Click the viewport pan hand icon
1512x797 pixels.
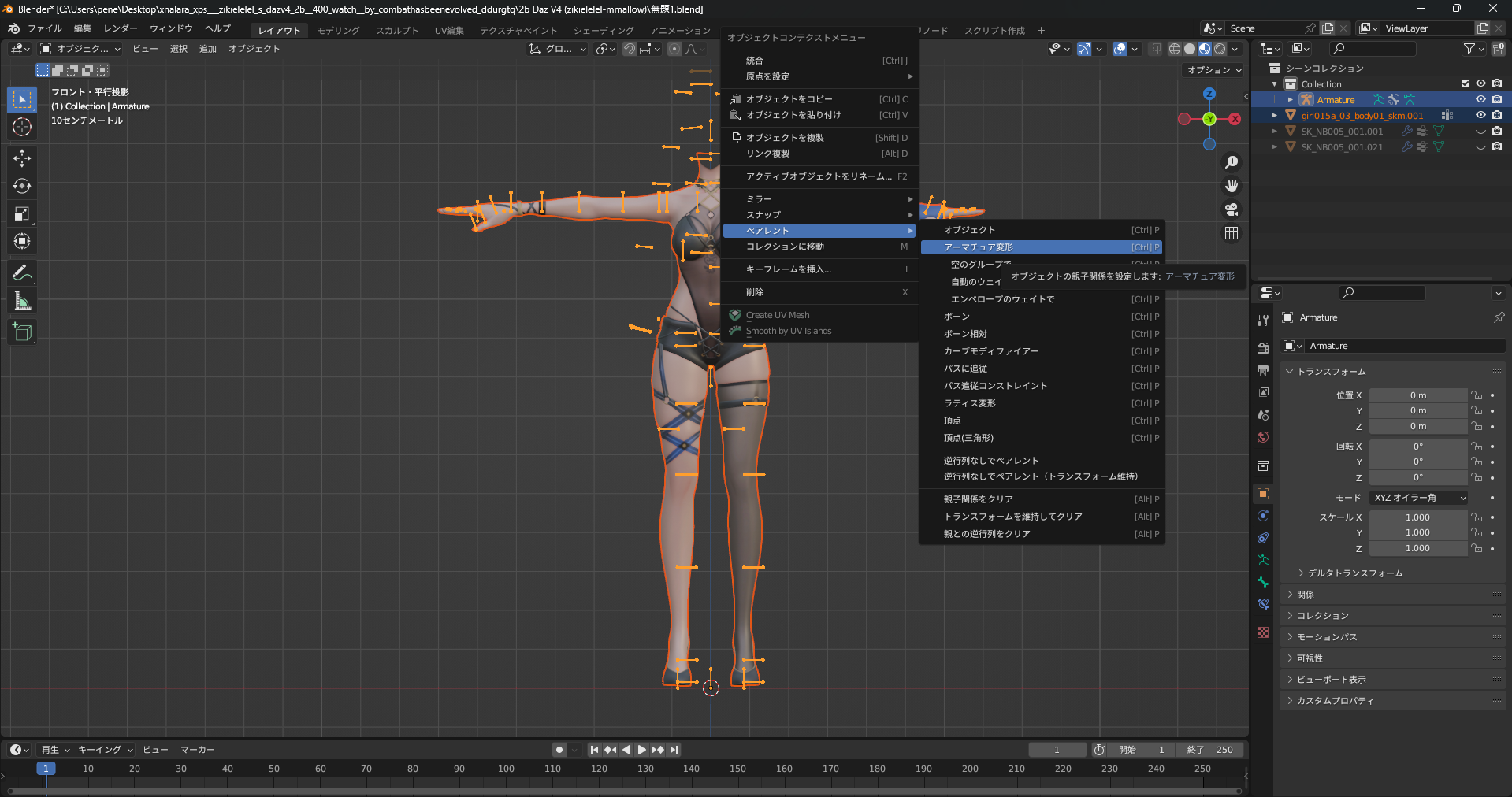point(1232,186)
